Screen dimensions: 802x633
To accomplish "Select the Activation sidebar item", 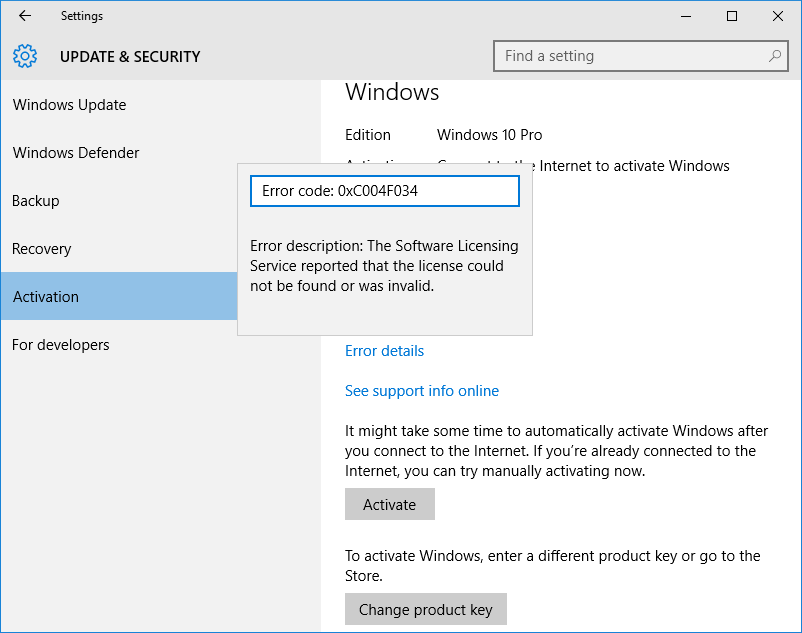I will pos(119,297).
